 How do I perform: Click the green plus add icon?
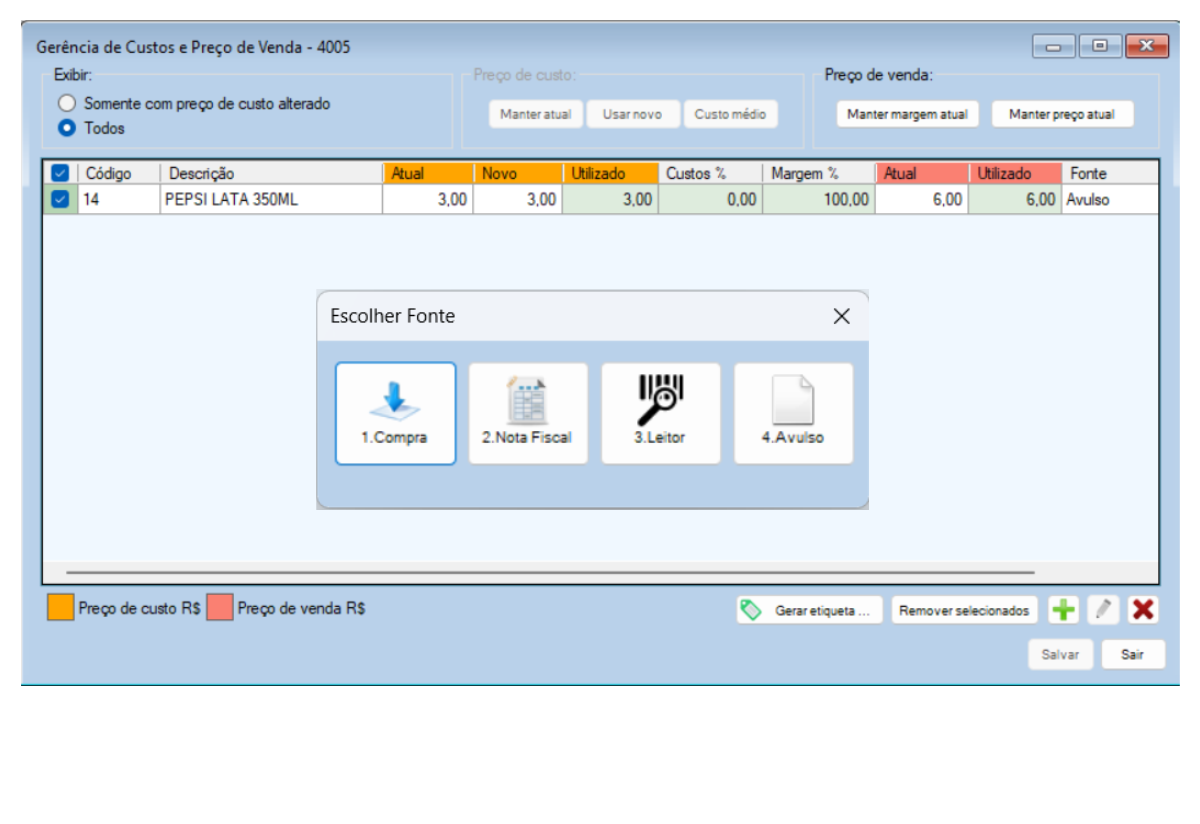pyautogui.click(x=1064, y=610)
